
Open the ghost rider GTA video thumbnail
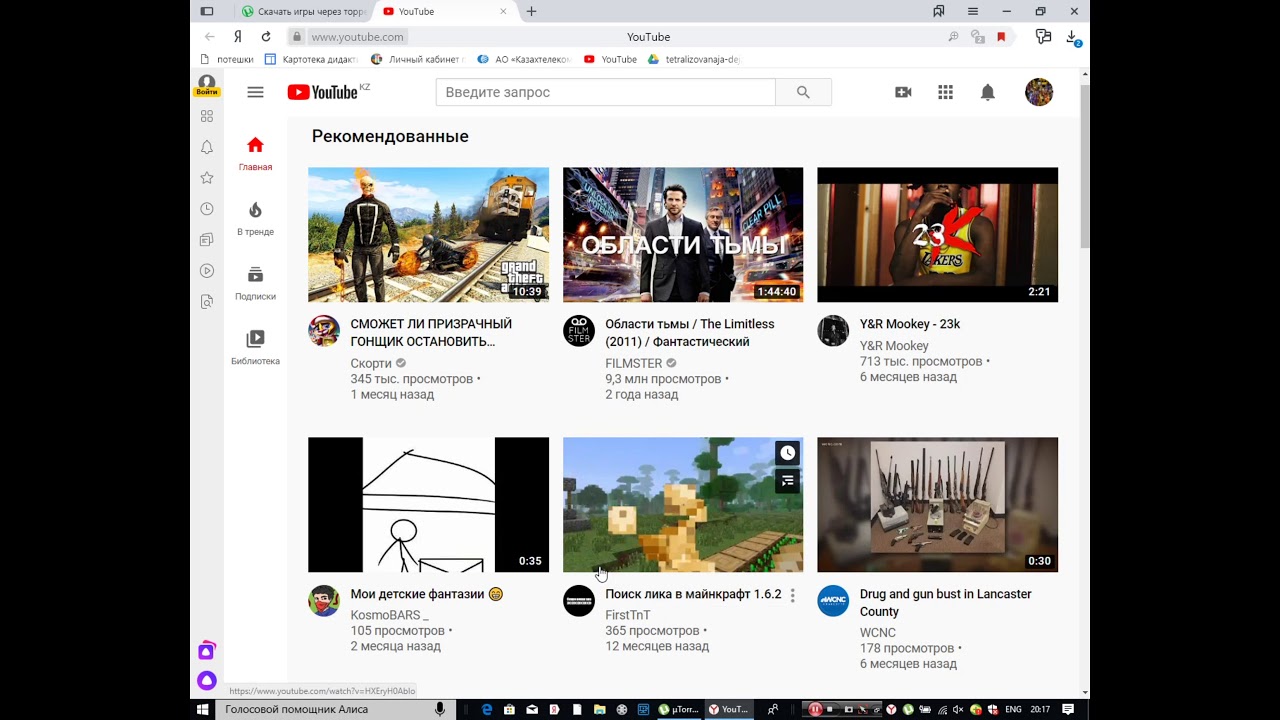pyautogui.click(x=428, y=235)
